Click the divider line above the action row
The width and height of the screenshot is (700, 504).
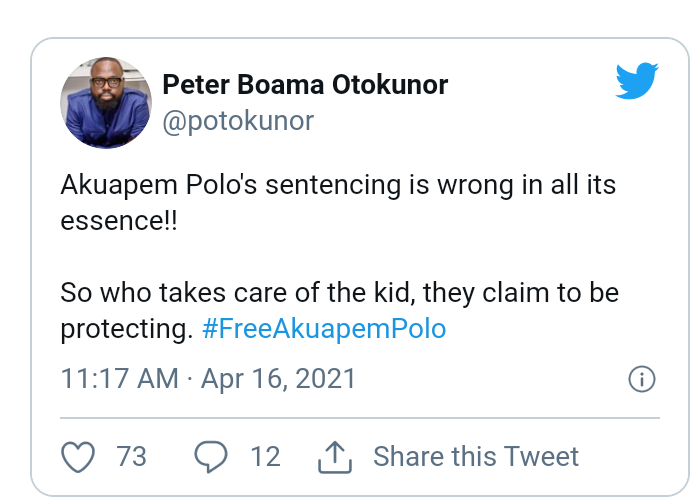click(x=360, y=418)
